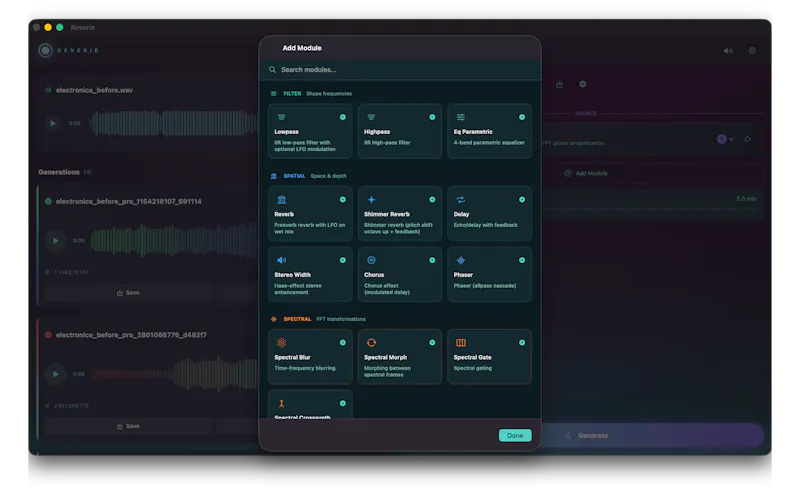Click the Spectral Blur icon

pos(281,342)
